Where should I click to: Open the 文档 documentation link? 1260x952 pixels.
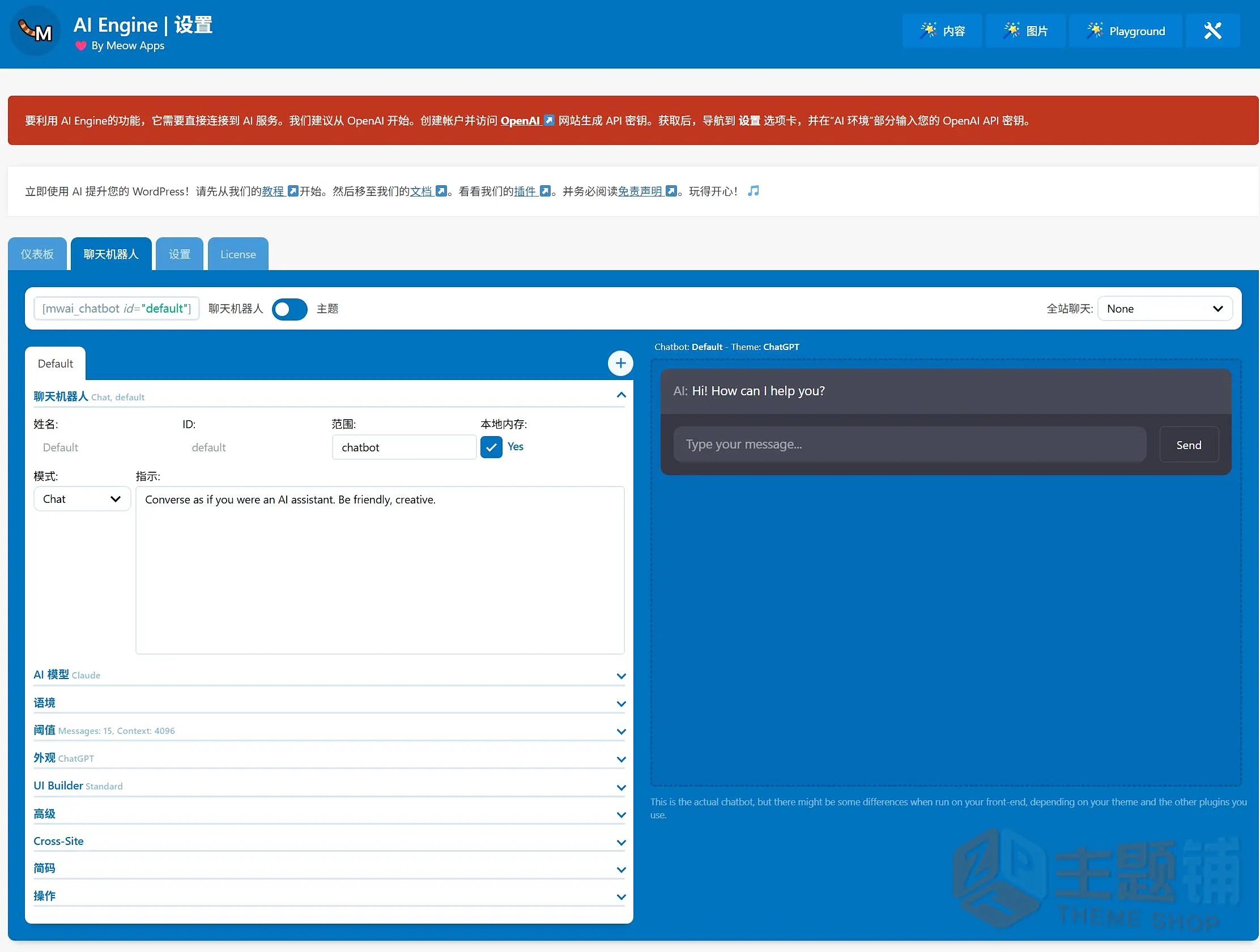[x=421, y=191]
